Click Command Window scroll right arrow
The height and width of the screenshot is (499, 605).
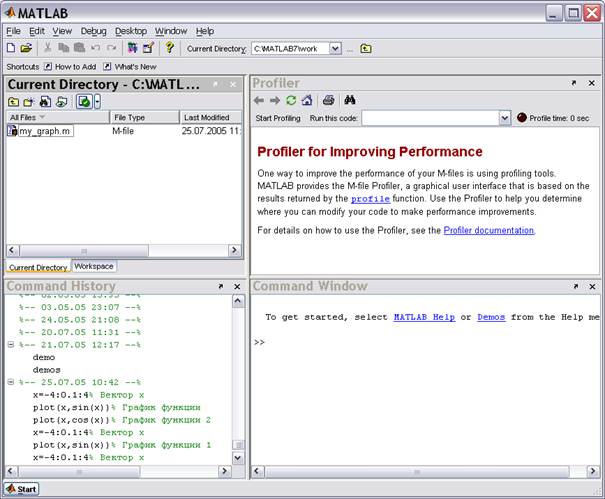point(593,472)
